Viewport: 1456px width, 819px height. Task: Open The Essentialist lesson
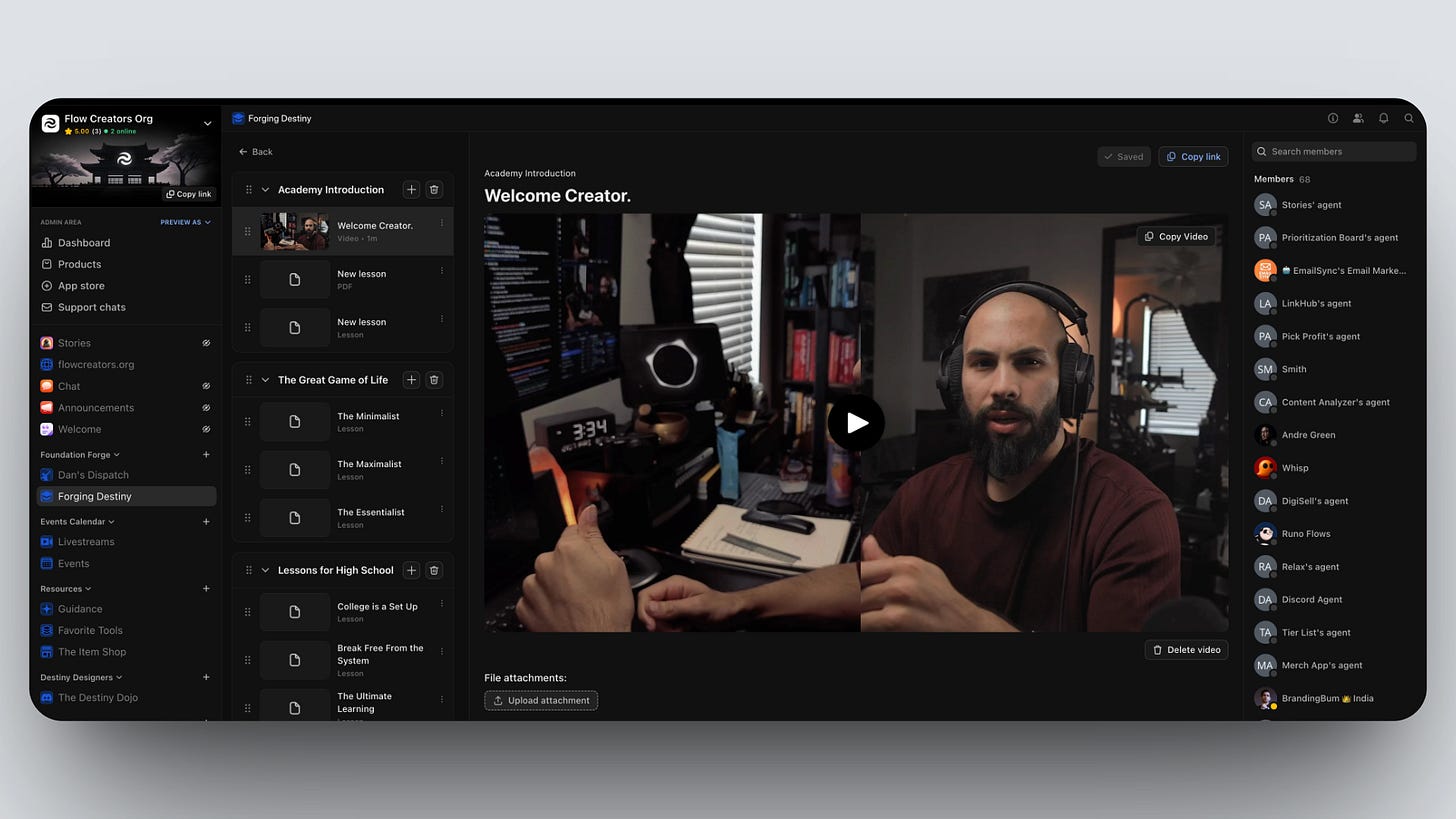(343, 518)
